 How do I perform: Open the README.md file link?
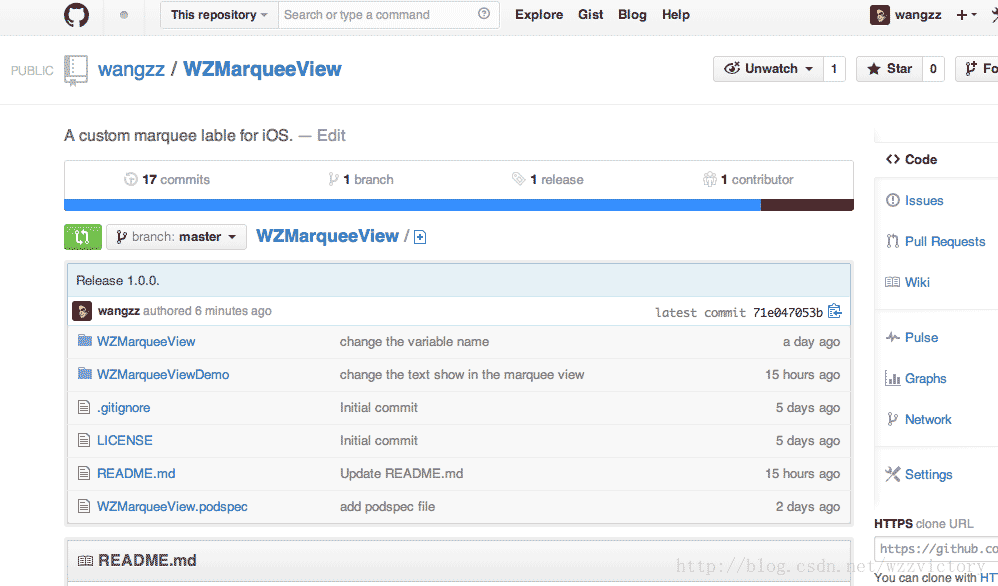click(136, 473)
